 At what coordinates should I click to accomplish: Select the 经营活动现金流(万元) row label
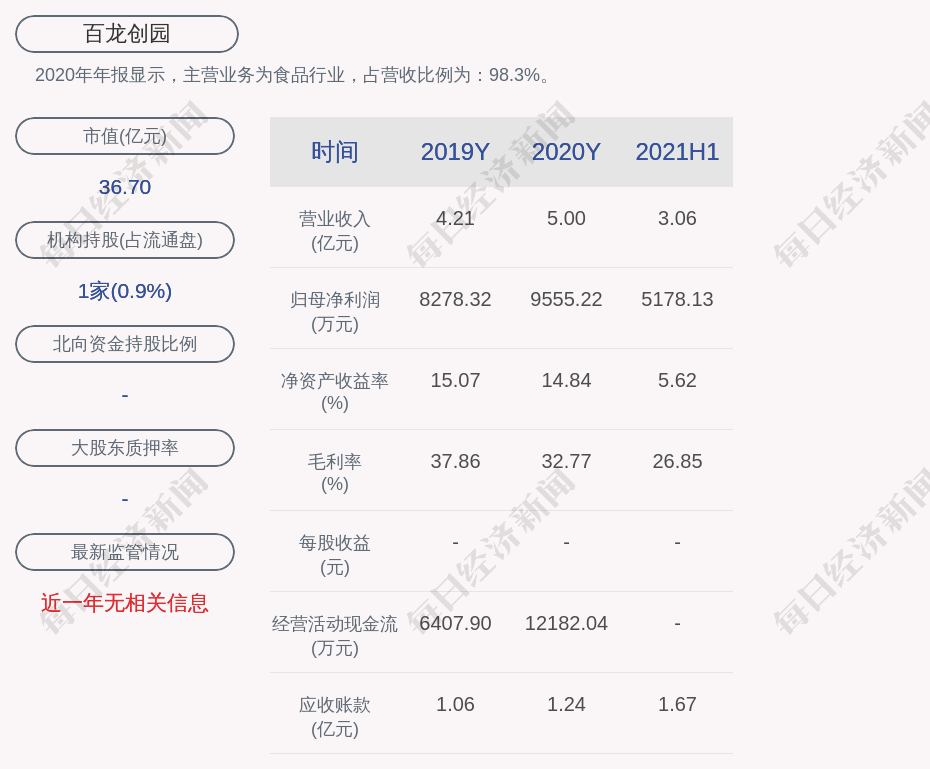click(x=335, y=636)
